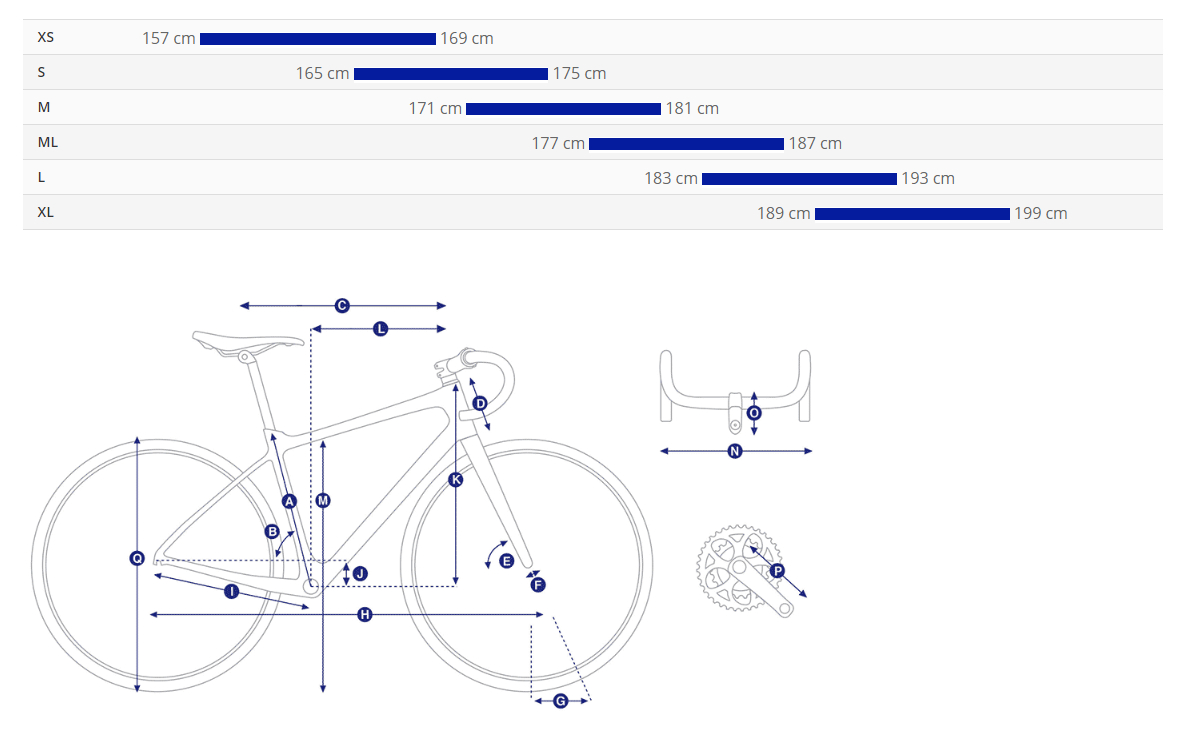Select the O stem length marker
The width and height of the screenshot is (1192, 742).
[754, 413]
